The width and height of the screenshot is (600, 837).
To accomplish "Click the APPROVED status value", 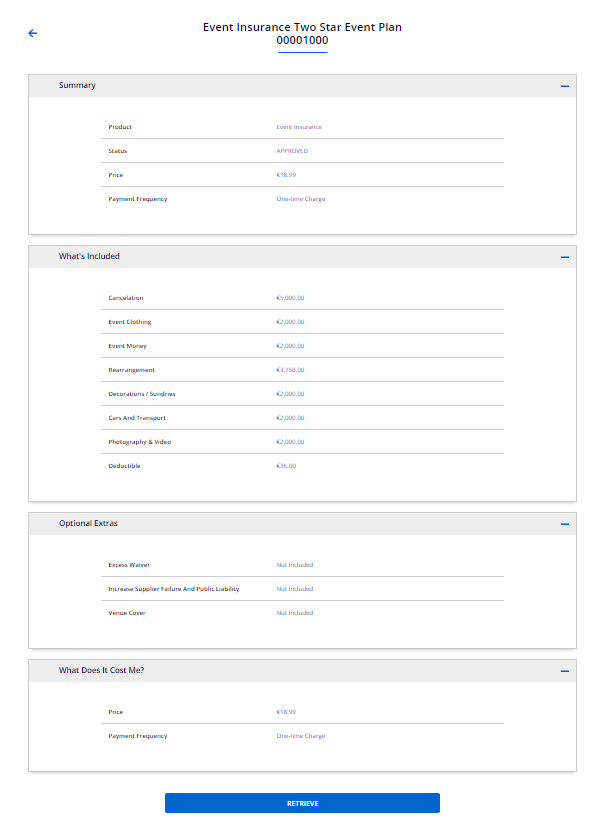I will pyautogui.click(x=292, y=151).
